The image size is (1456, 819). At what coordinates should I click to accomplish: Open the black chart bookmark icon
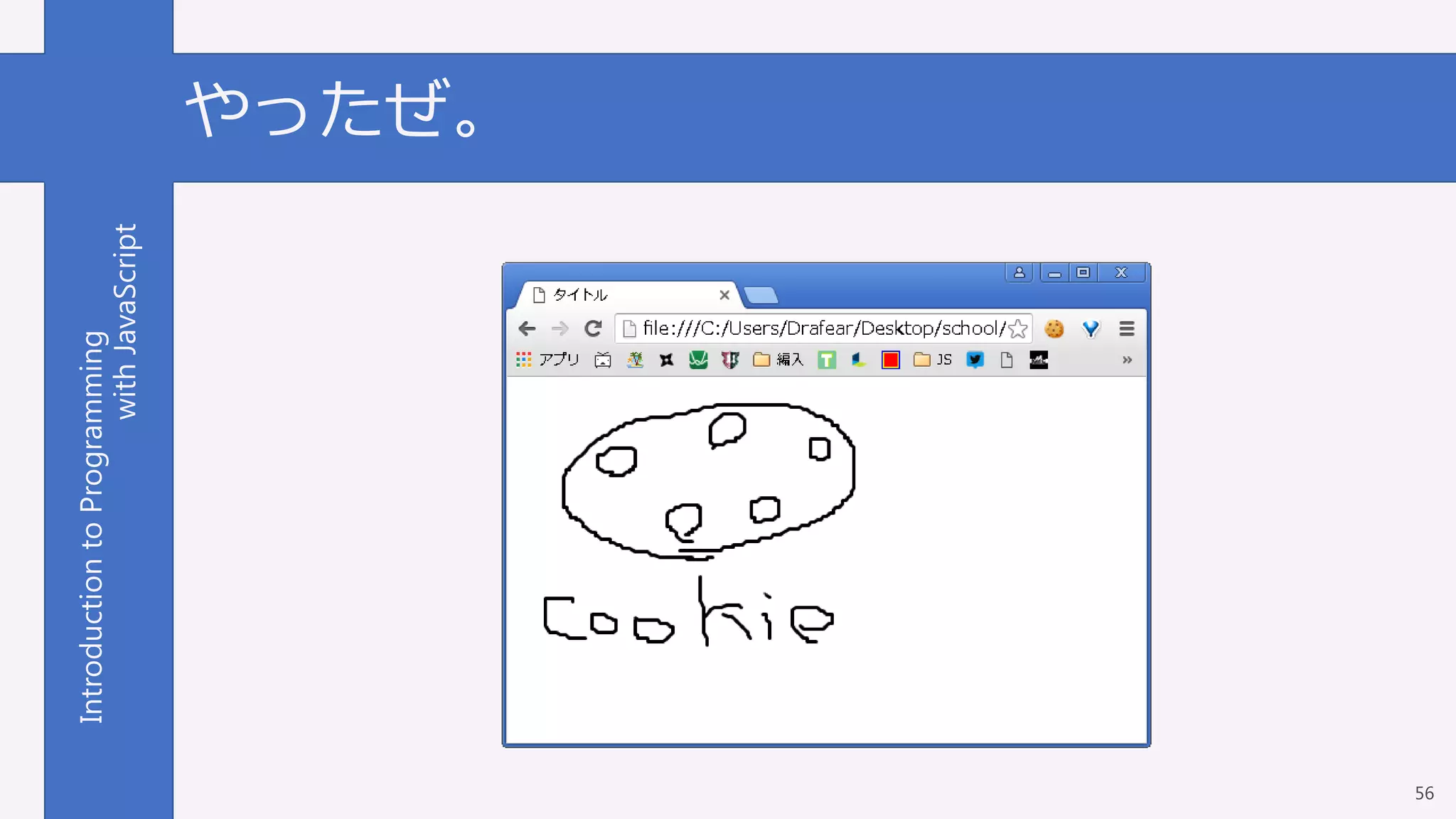tap(1039, 360)
